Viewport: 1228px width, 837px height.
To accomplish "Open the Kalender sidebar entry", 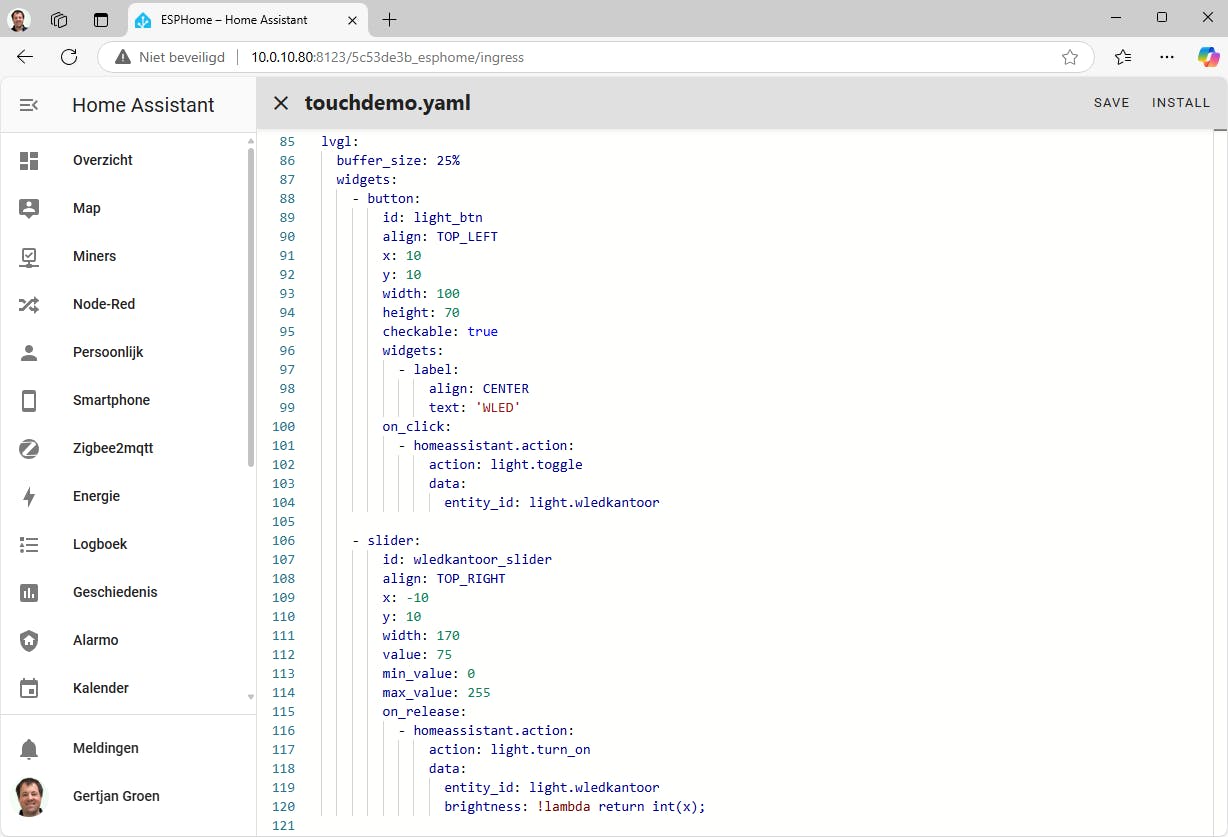I will (x=101, y=688).
